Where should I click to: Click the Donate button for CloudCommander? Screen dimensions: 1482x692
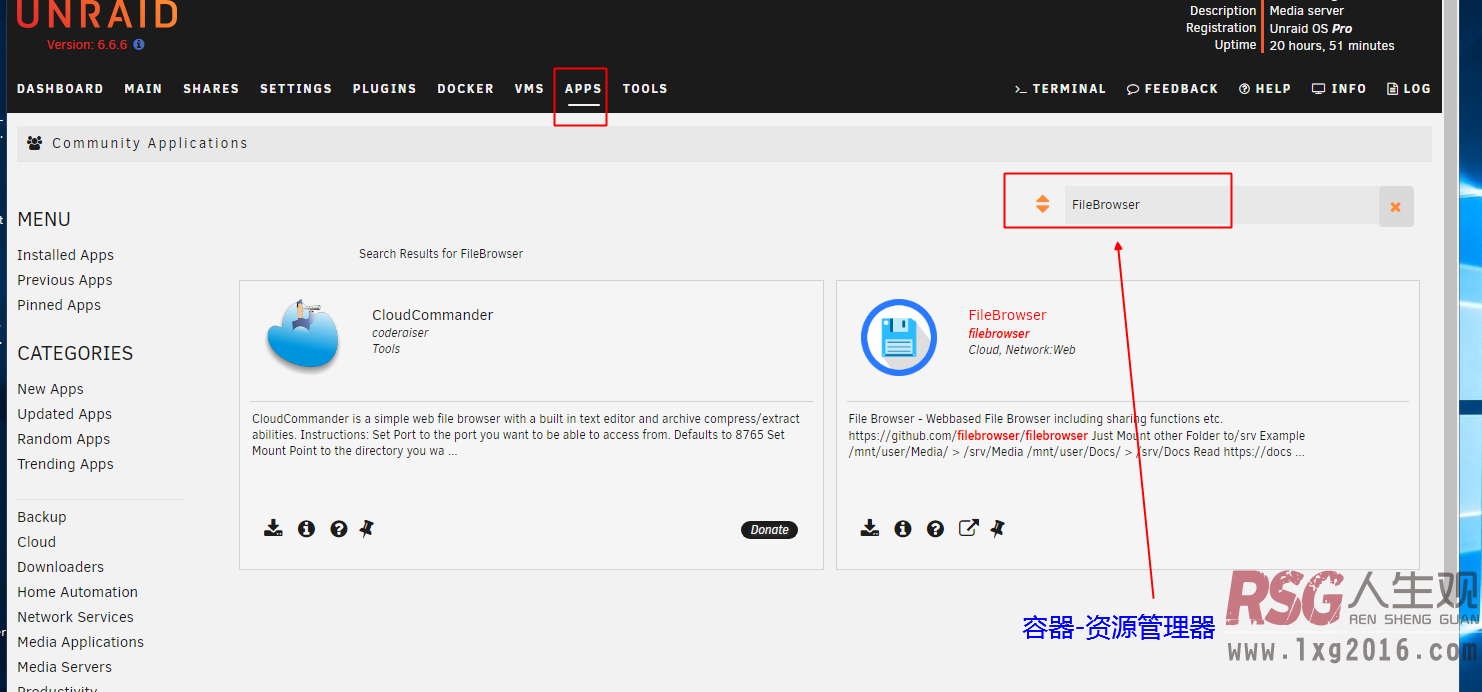point(769,530)
